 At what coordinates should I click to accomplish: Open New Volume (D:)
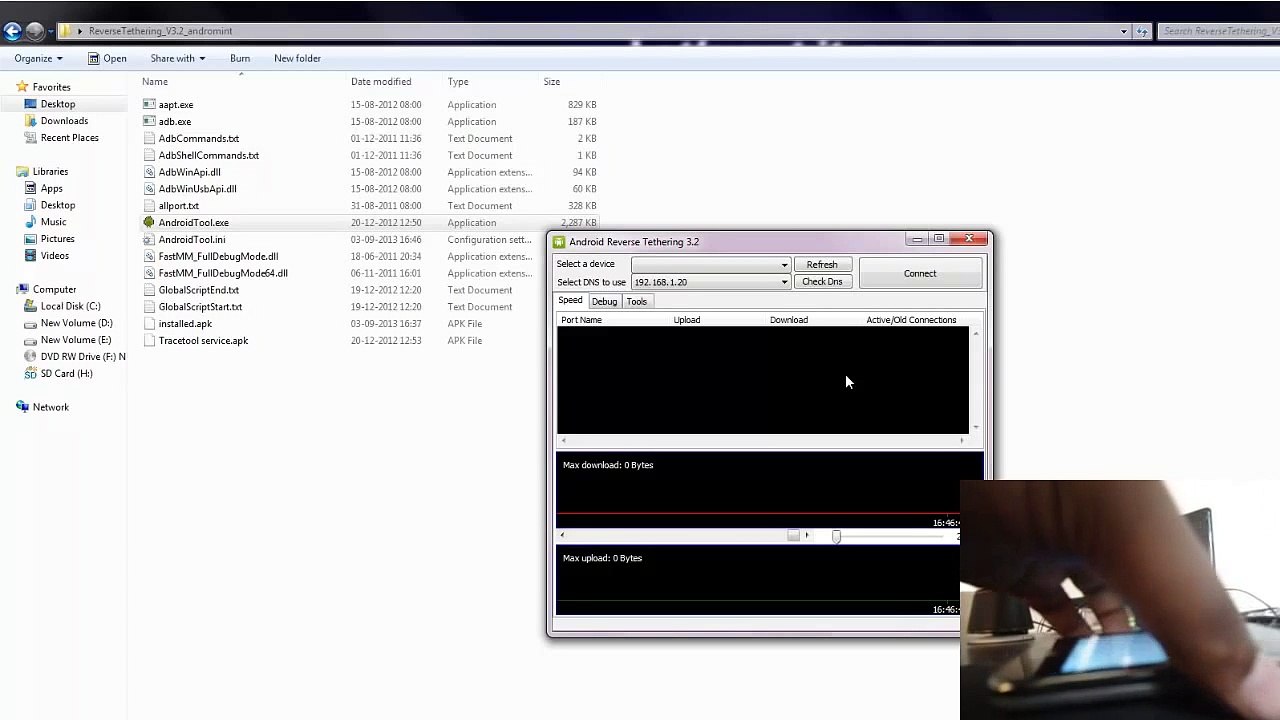pyautogui.click(x=76, y=323)
